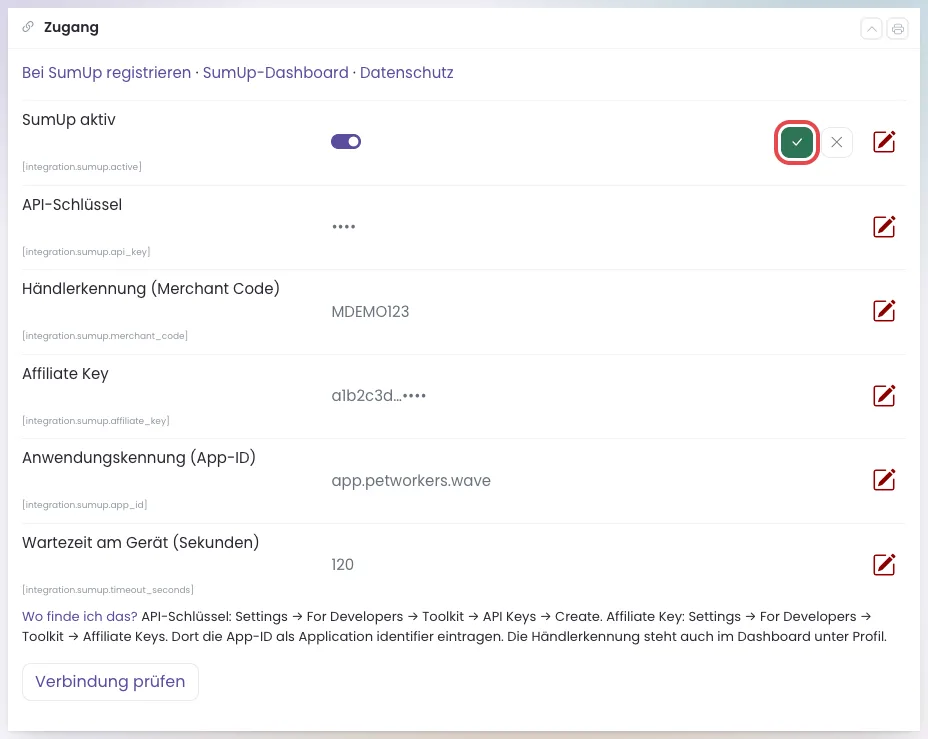Edit the SumUp aktiv setting

point(884,142)
